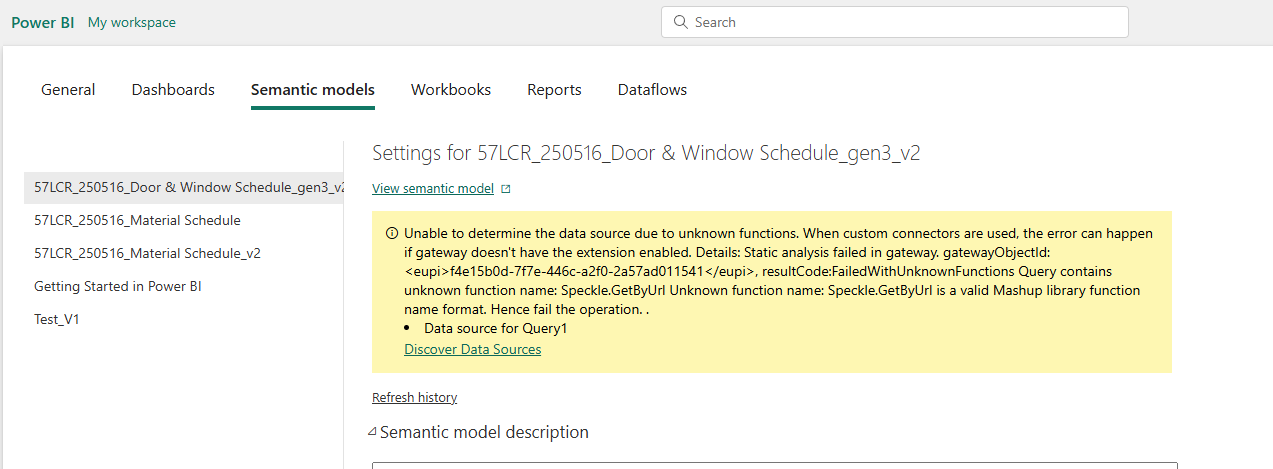Click the Settings for 57LCR_250516 heading
Screen dimensions: 1273x469
pos(646,153)
